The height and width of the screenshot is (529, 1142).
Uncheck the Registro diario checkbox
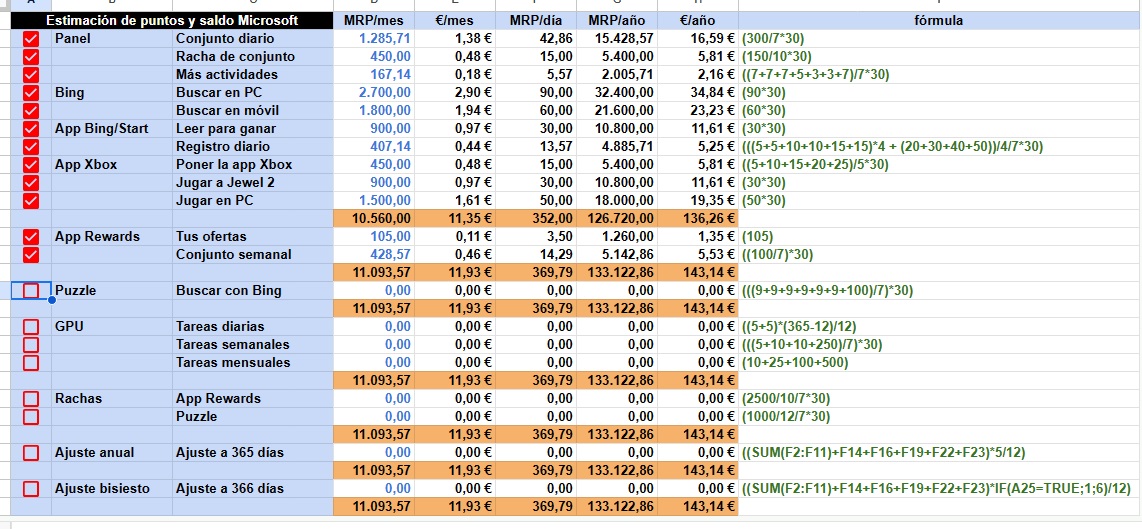pyautogui.click(x=31, y=146)
